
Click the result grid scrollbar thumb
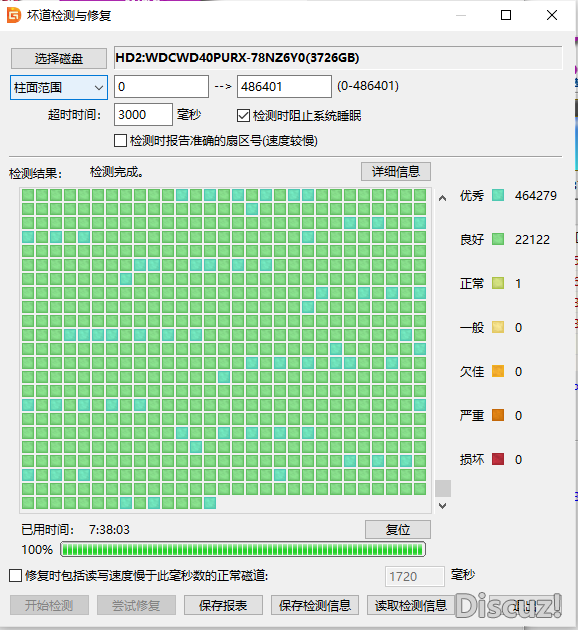[443, 488]
